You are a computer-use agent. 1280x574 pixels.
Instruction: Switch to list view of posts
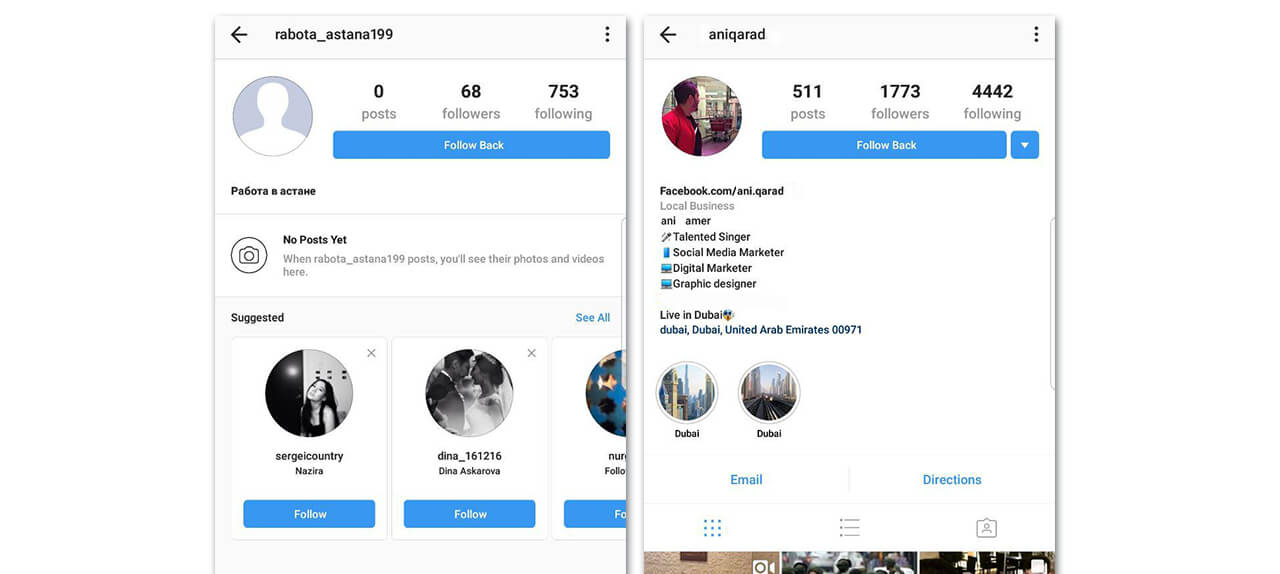click(x=849, y=528)
